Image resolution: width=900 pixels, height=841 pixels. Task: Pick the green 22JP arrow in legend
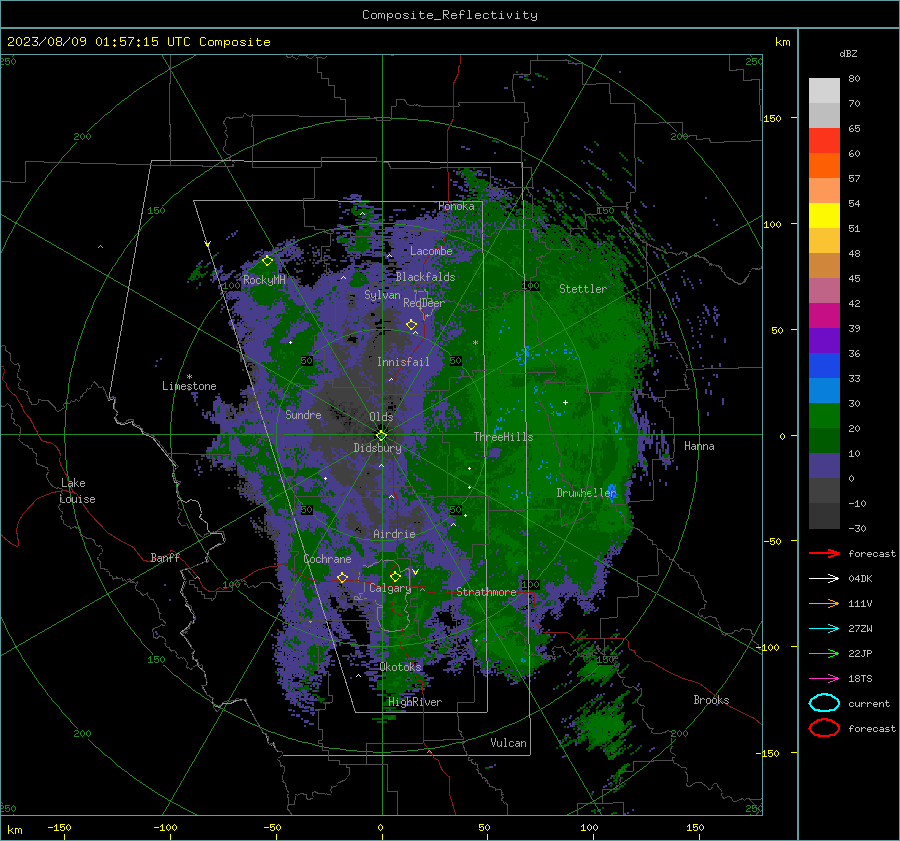[x=824, y=653]
